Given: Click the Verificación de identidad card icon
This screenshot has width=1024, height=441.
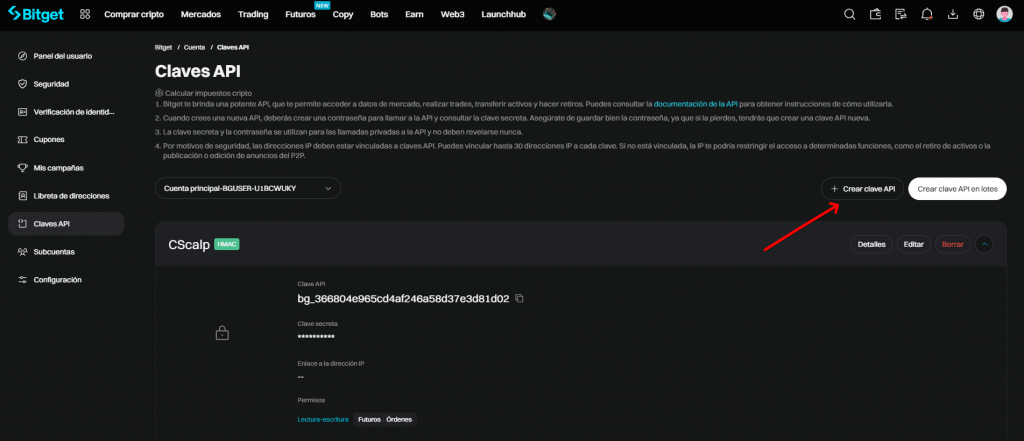Looking at the screenshot, I should pyautogui.click(x=22, y=112).
